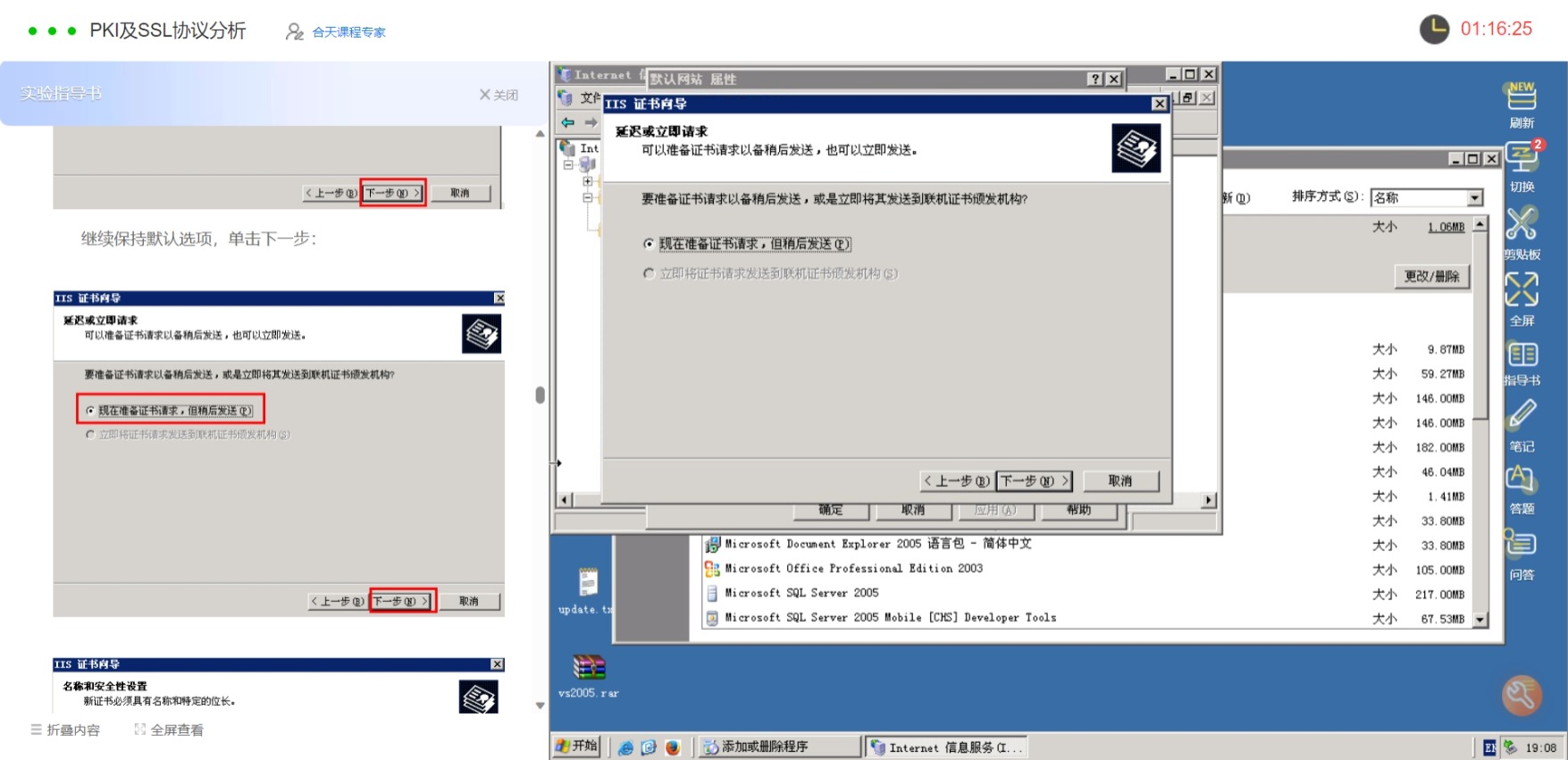
Task: Select Microsoft SQL Server 2005 Mobile Developer Tools
Action: pyautogui.click(x=1086, y=618)
